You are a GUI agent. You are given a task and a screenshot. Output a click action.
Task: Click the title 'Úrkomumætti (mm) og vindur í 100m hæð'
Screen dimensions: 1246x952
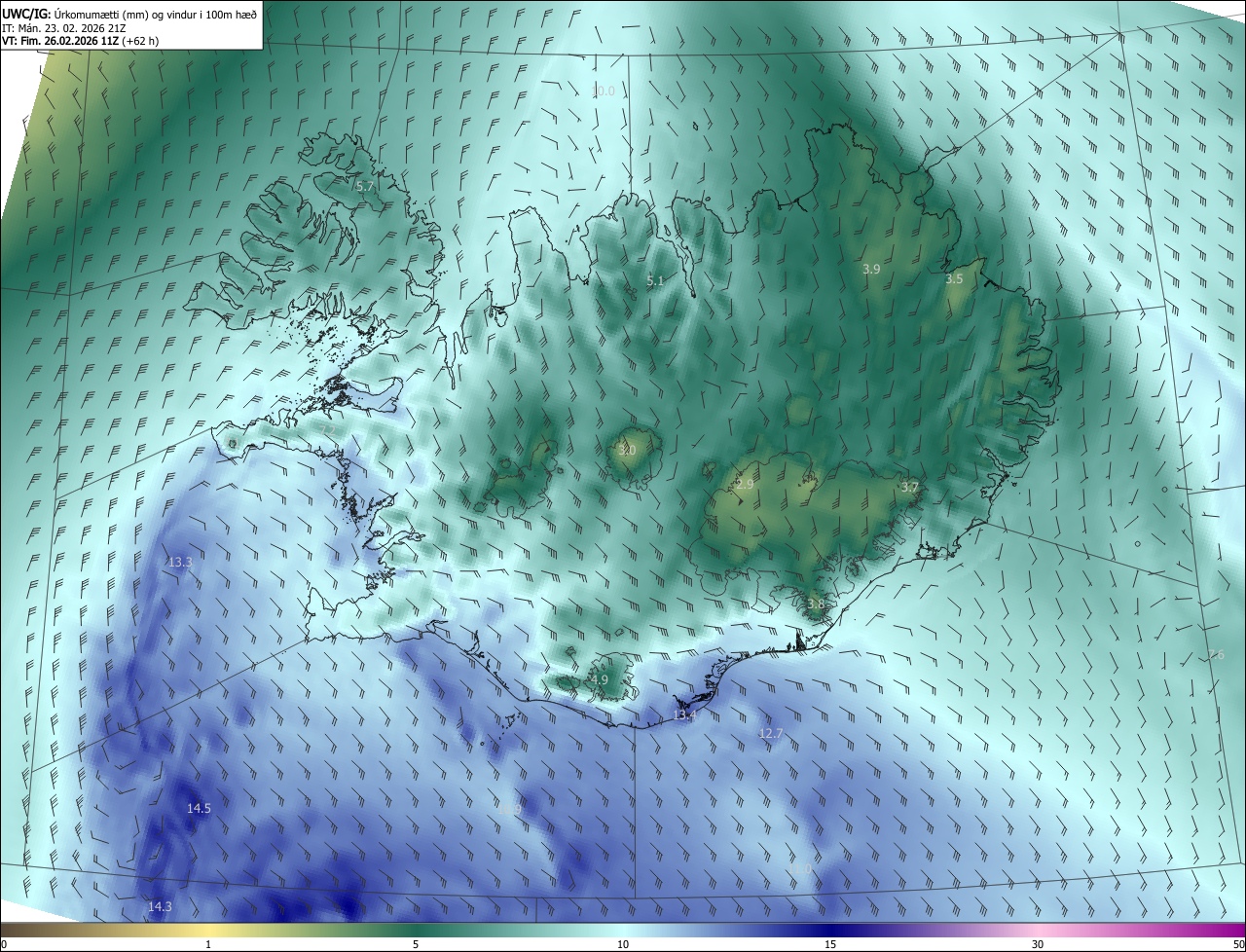[x=155, y=14]
